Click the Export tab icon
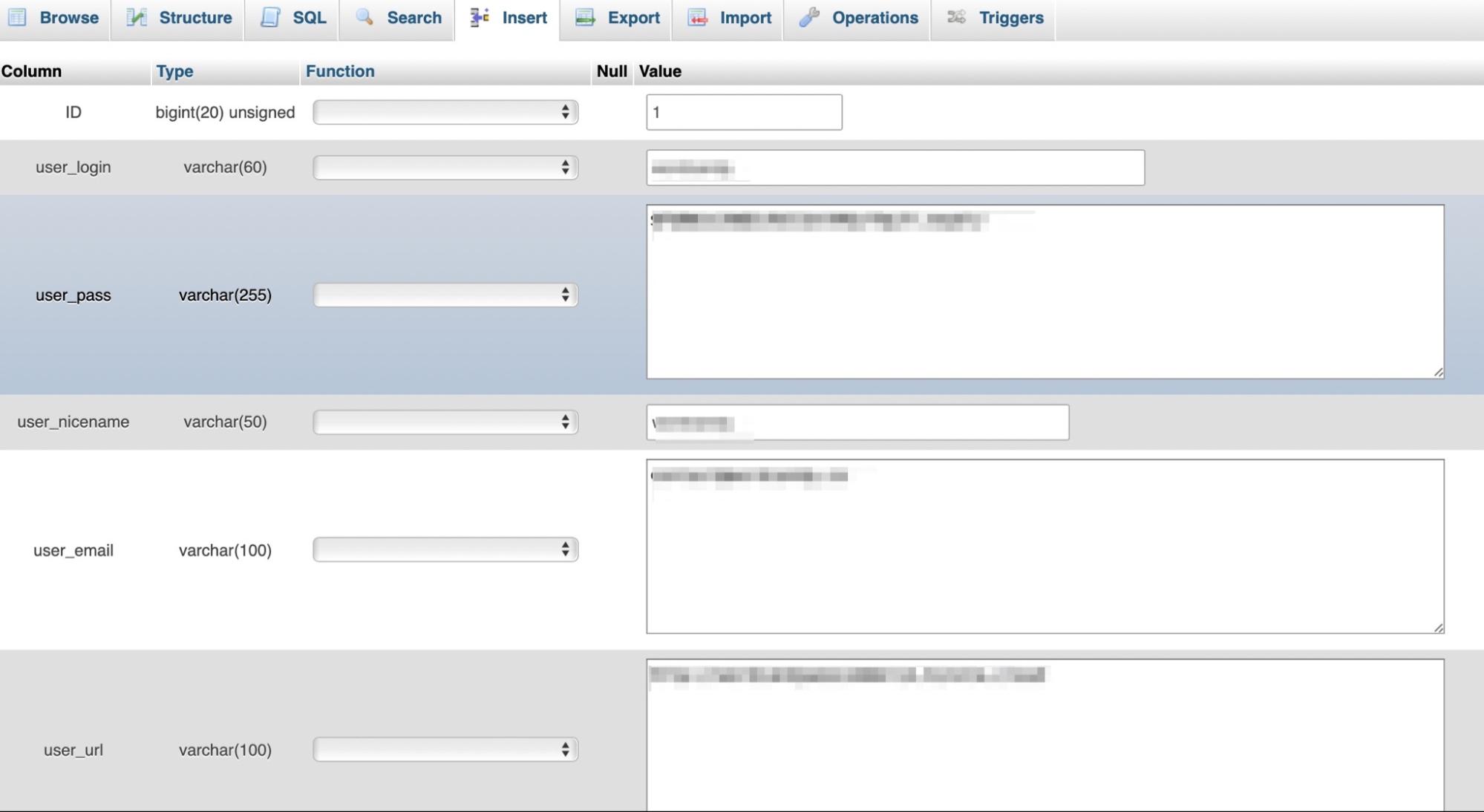The width and height of the screenshot is (1484, 812). click(x=584, y=17)
